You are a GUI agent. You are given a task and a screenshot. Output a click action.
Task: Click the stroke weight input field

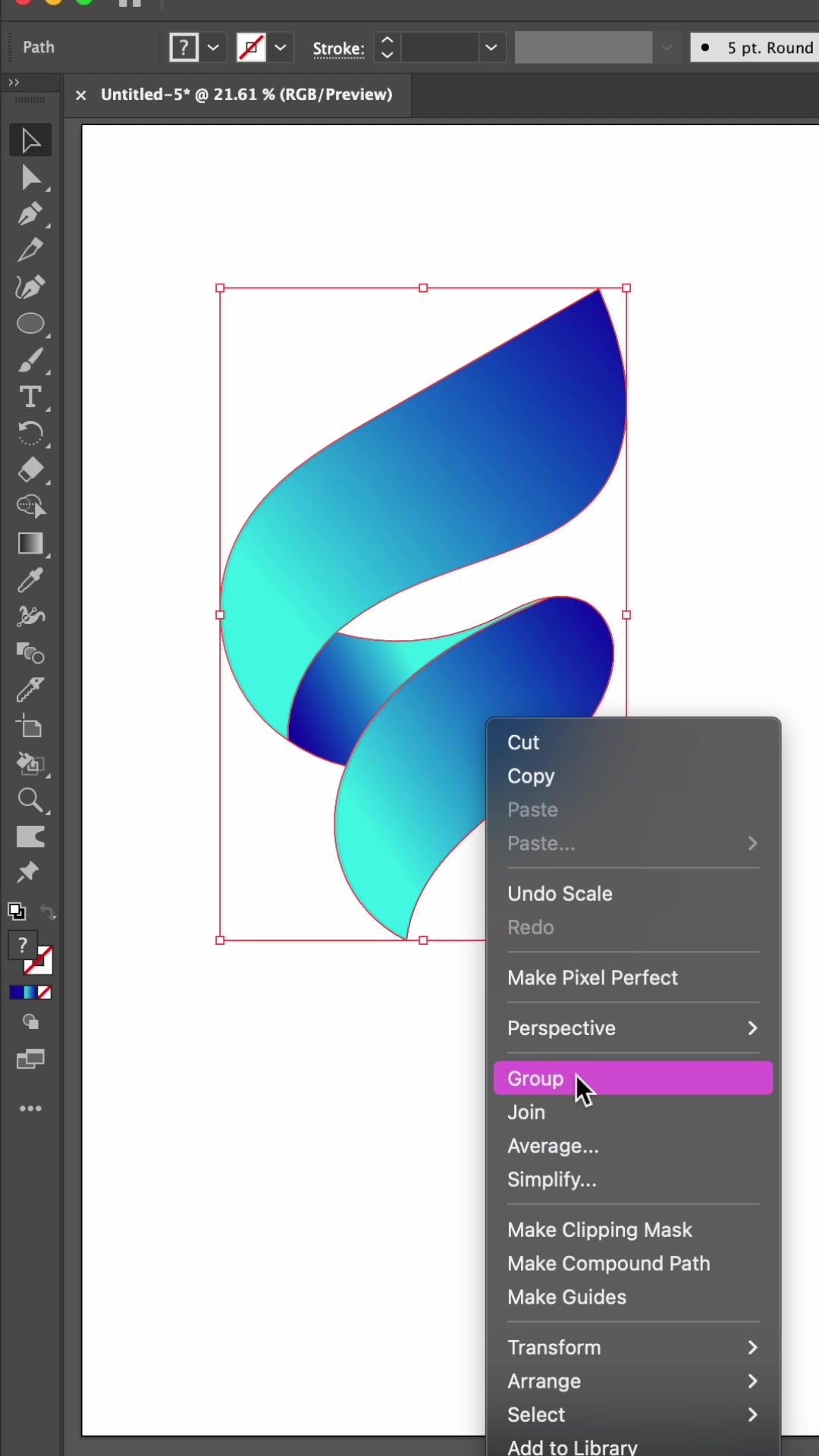[440, 48]
